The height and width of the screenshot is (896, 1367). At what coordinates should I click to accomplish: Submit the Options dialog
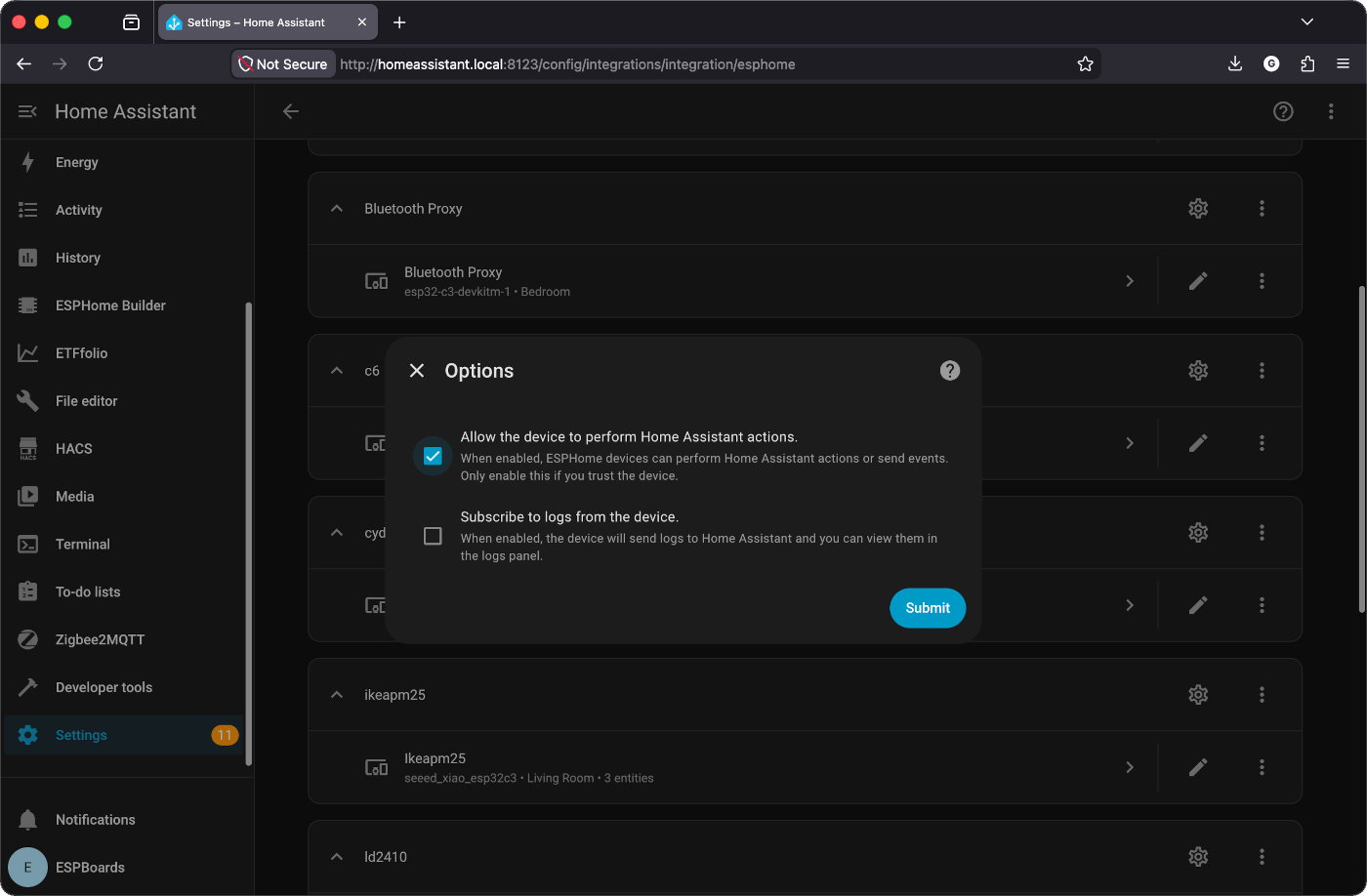(x=928, y=608)
